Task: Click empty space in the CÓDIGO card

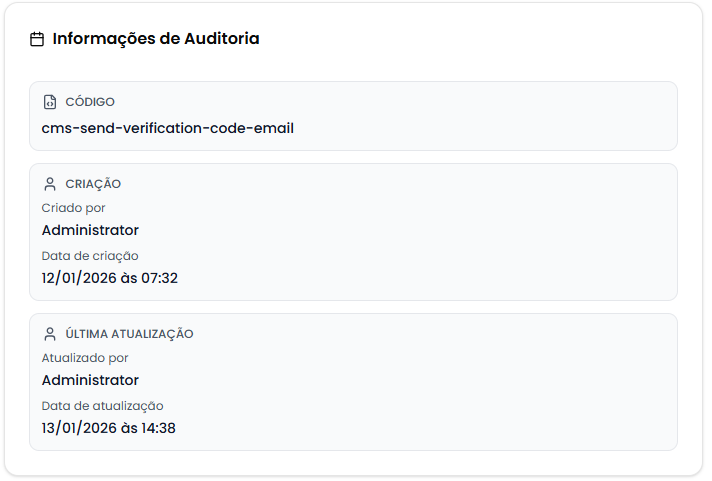Action: coord(500,116)
